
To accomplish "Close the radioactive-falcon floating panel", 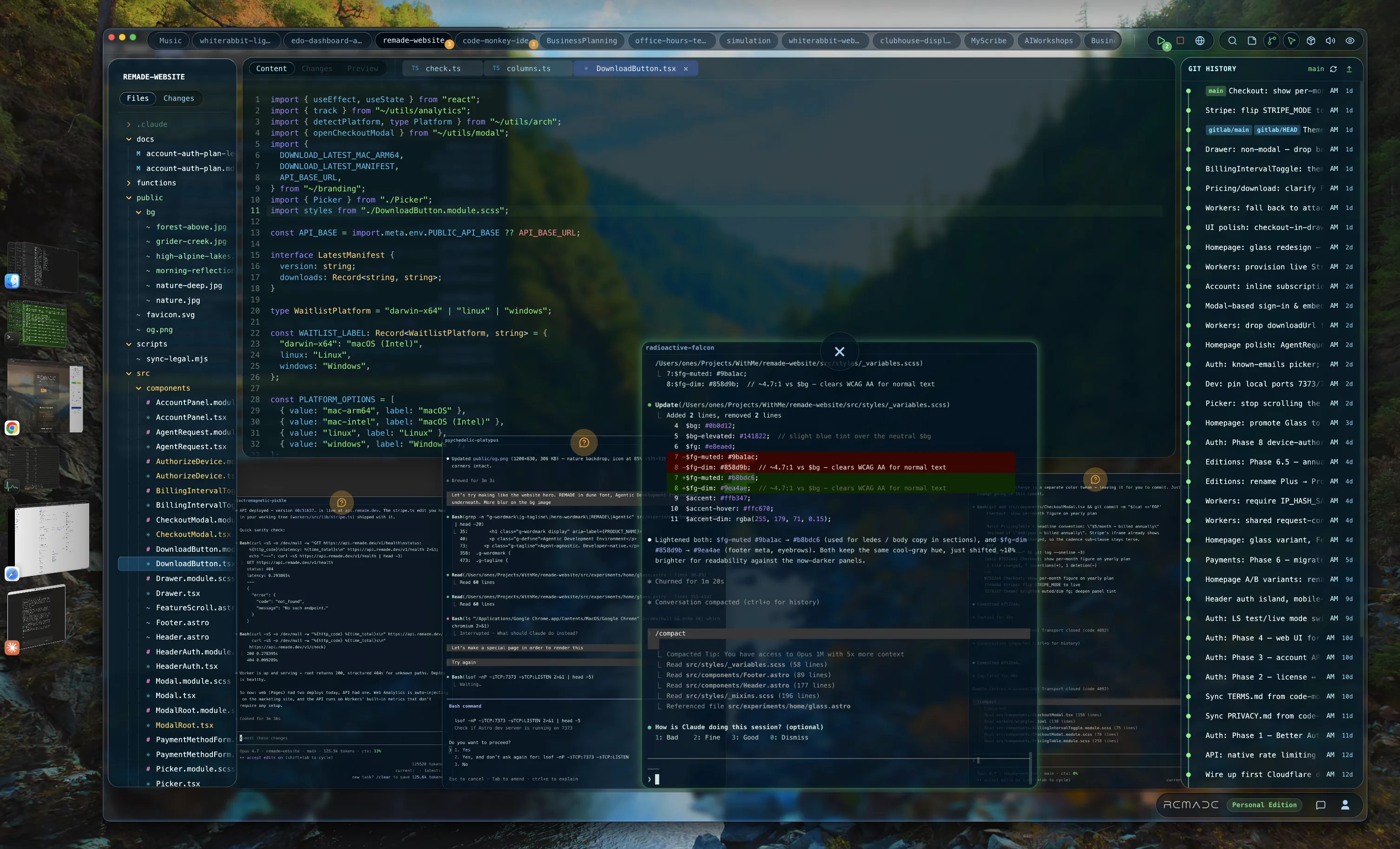I will coord(839,352).
